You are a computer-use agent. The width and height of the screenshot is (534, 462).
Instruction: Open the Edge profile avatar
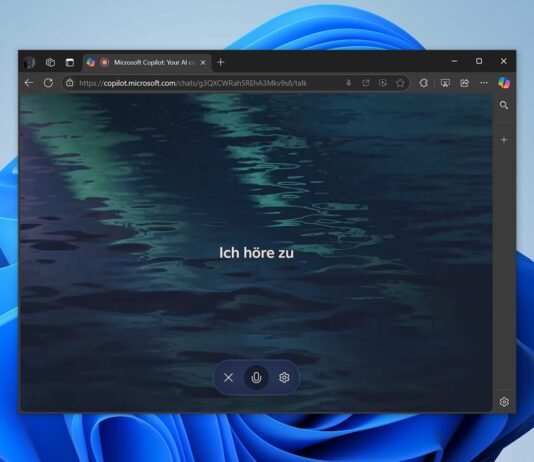pyautogui.click(x=30, y=63)
